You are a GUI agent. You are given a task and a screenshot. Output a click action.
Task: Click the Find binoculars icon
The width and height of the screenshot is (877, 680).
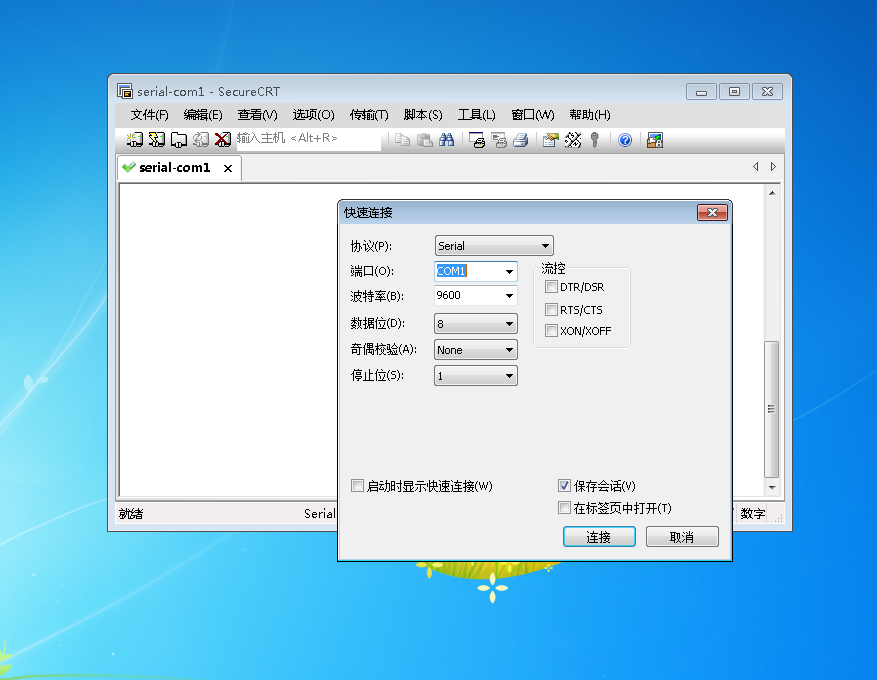click(x=446, y=139)
